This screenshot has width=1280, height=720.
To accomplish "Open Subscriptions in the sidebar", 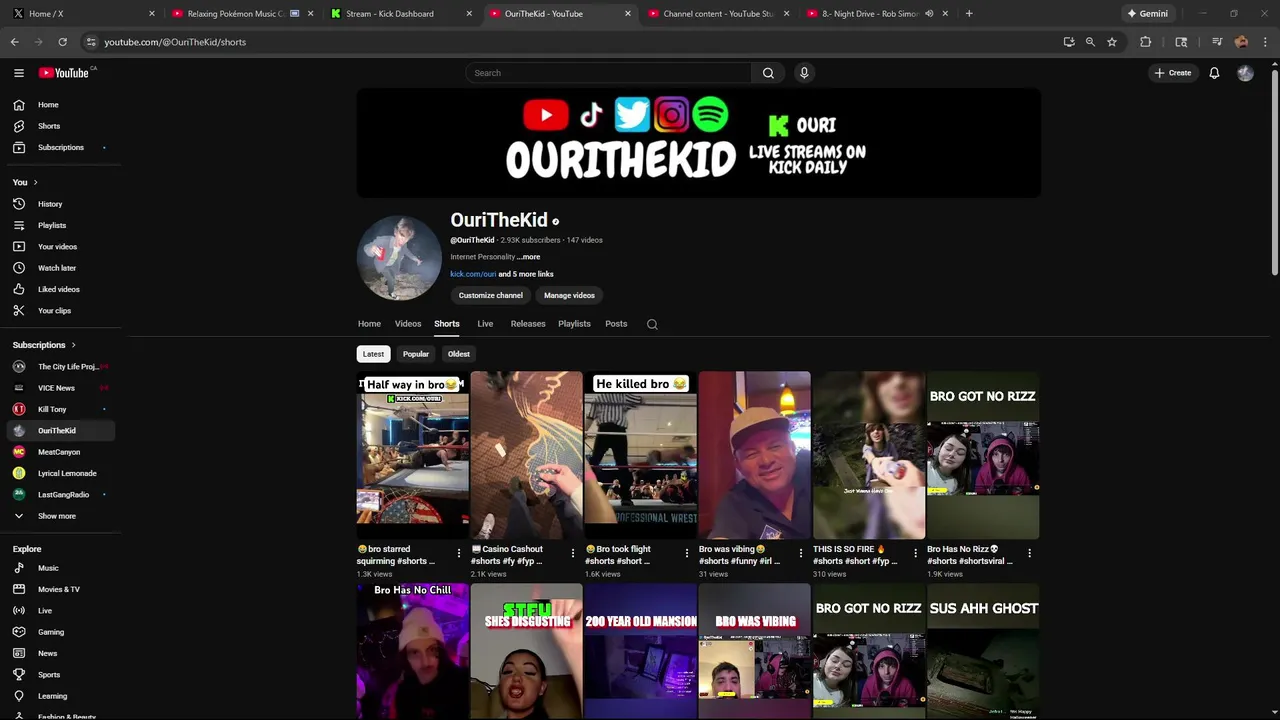I will coord(60,148).
